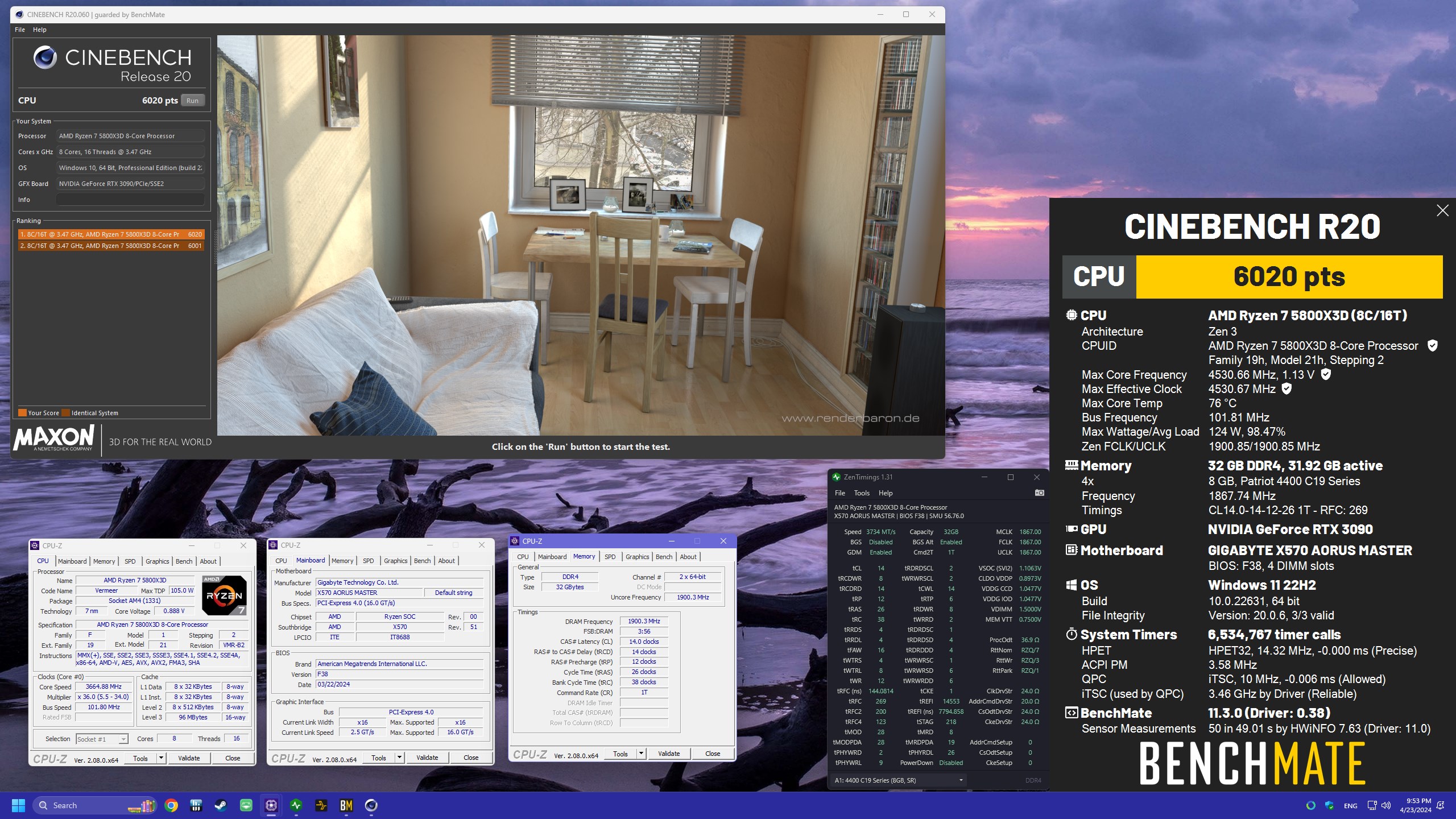Viewport: 1456px width, 819px height.
Task: Click the Ryzen 7 logo in CPU-Z
Action: point(224,595)
